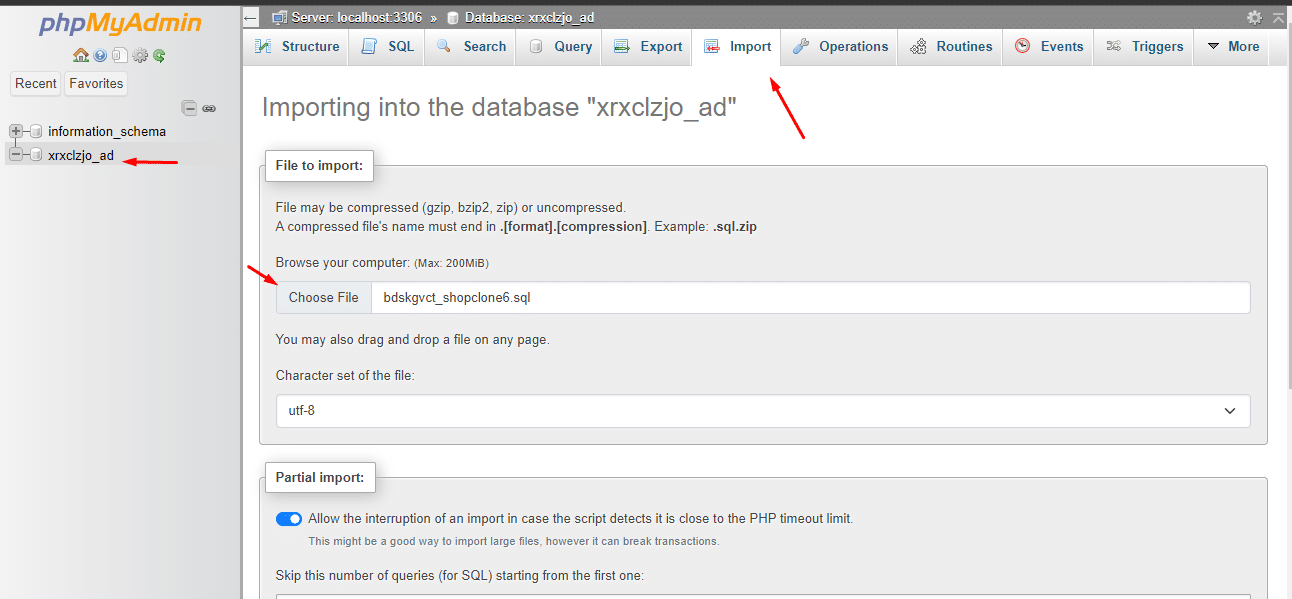The width and height of the screenshot is (1292, 599).
Task: Click the link-with-main-panel chain icon
Action: point(209,108)
